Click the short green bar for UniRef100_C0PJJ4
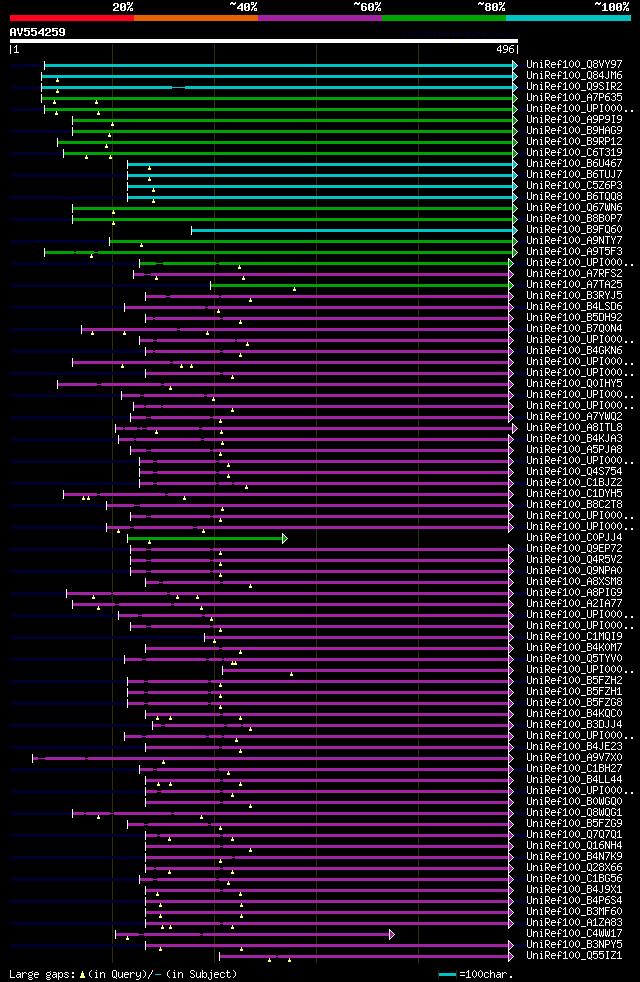This screenshot has width=640, height=982. pyautogui.click(x=206, y=539)
